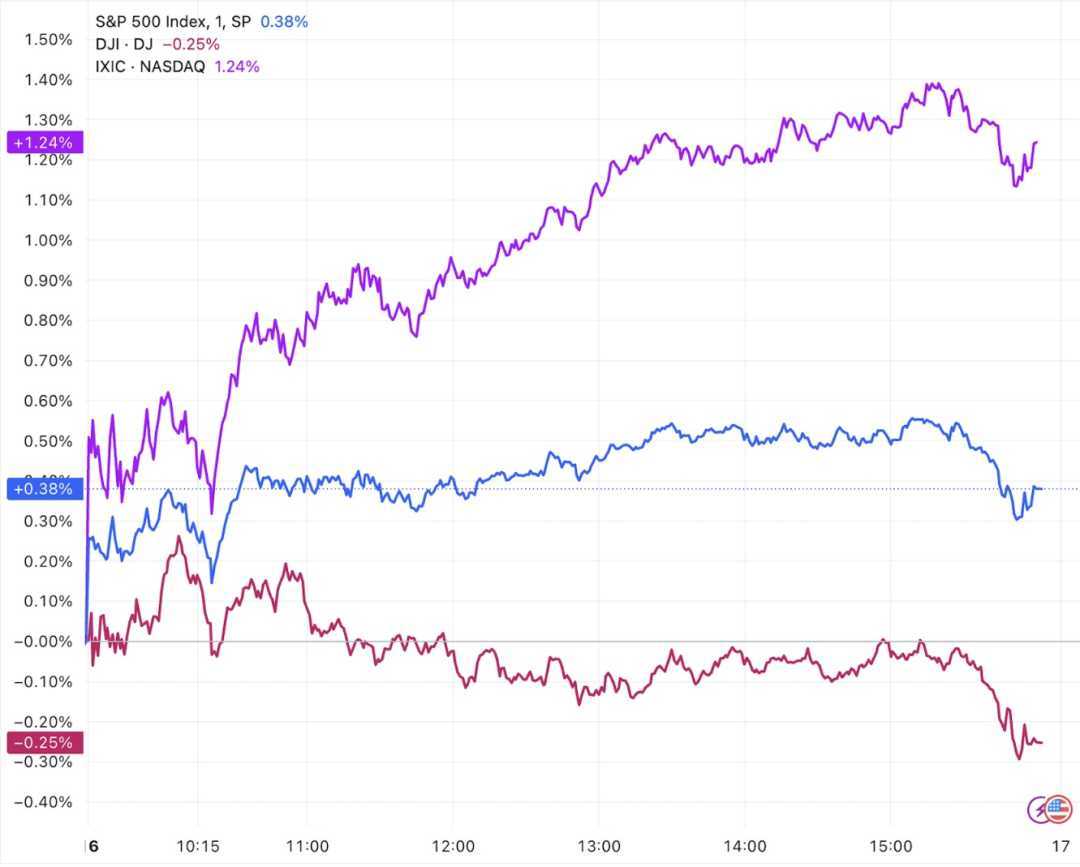This screenshot has height=867, width=1080.
Task: Click the NASDAQ 1.24% value in legend
Action: (237, 67)
